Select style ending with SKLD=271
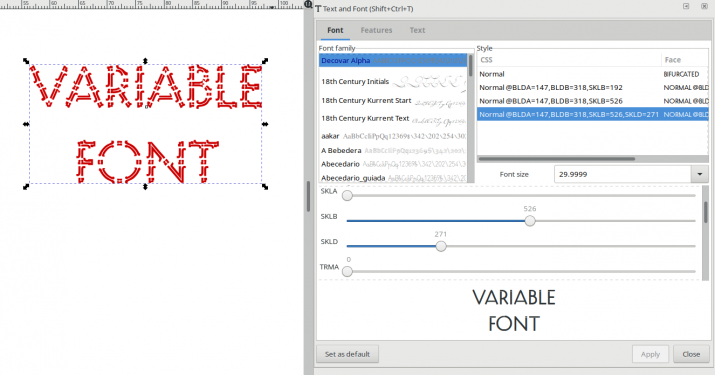This screenshot has height=375, width=715. tap(593, 115)
